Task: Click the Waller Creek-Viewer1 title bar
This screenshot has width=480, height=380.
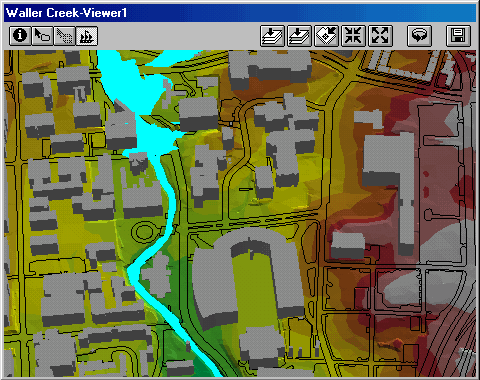Action: pos(240,13)
